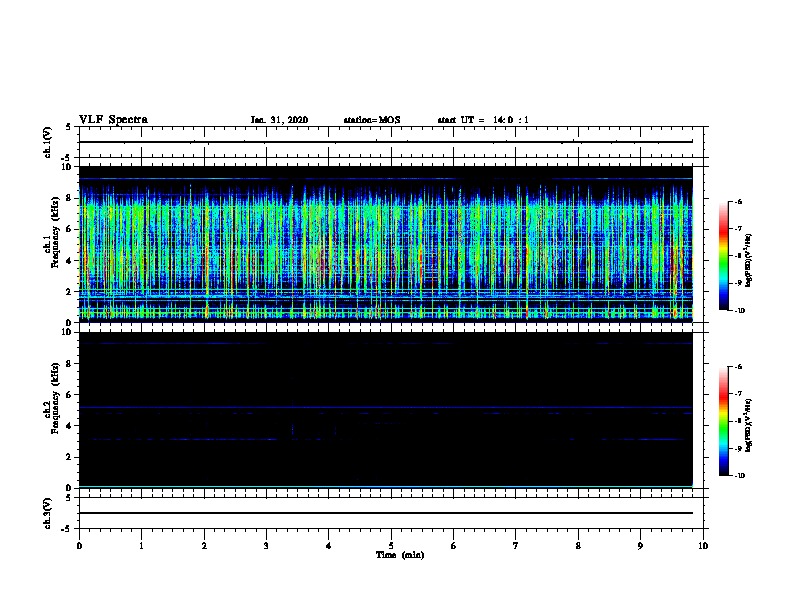Image resolution: width=792 pixels, height=612 pixels.
Task: Click time axis tick label "1"
Action: 141,546
